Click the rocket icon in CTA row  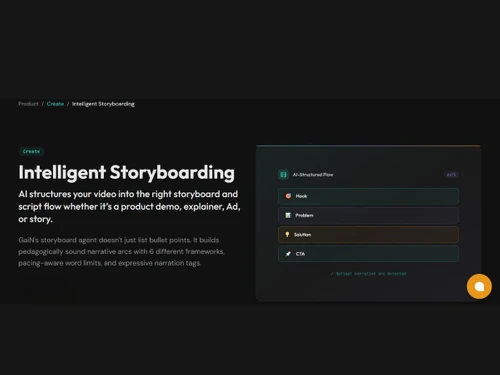[288, 254]
